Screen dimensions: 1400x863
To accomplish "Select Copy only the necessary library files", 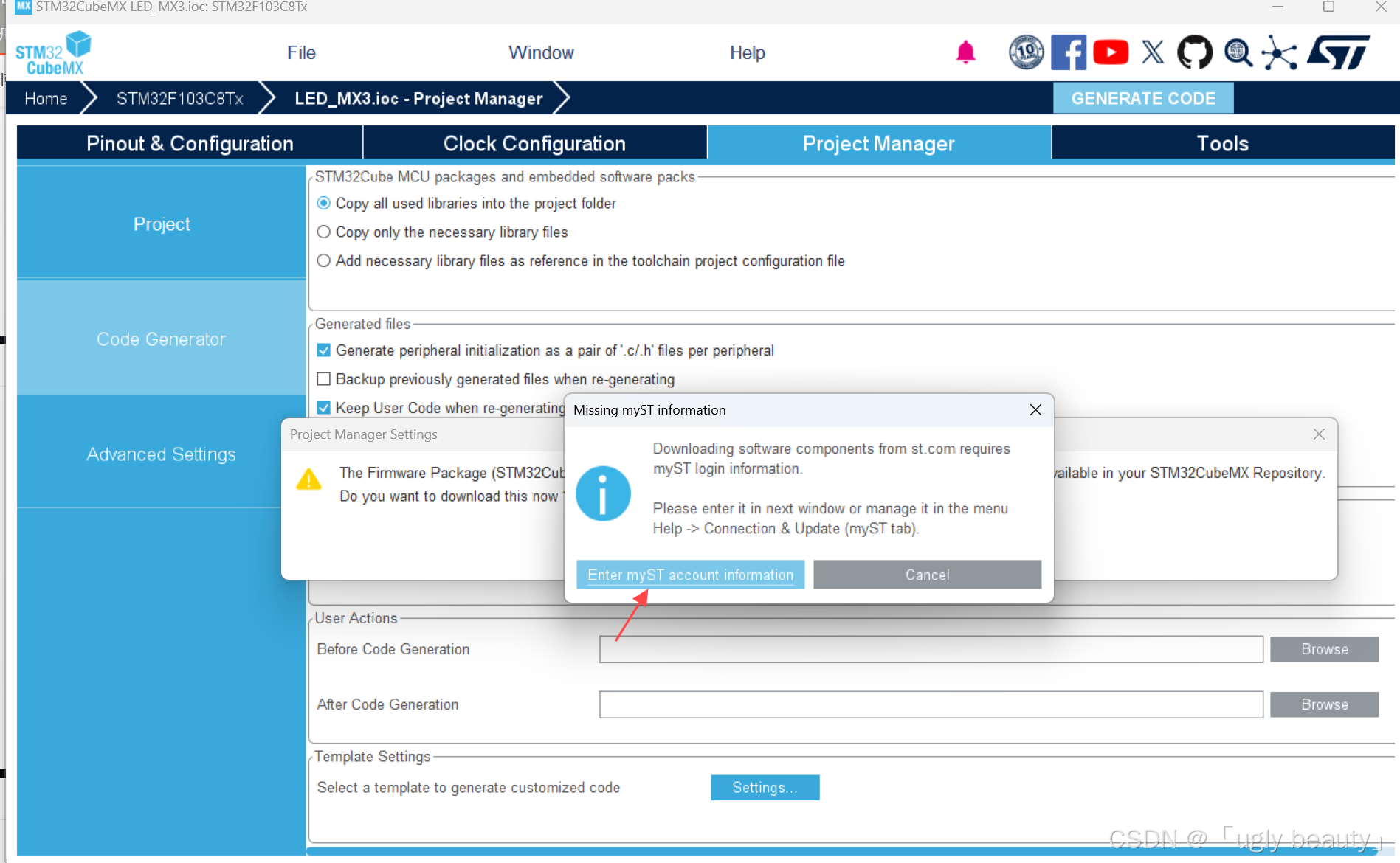I will coord(323,232).
